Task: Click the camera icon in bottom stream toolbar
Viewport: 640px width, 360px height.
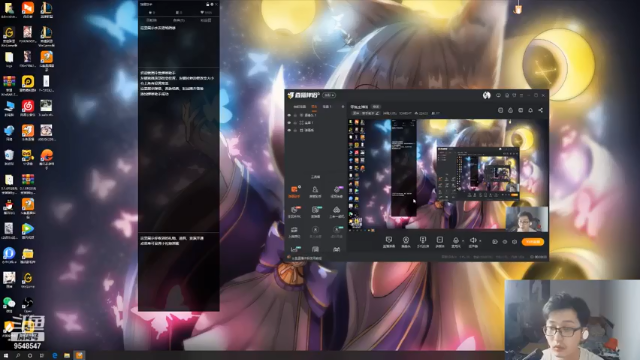Action: pyautogui.click(x=406, y=241)
